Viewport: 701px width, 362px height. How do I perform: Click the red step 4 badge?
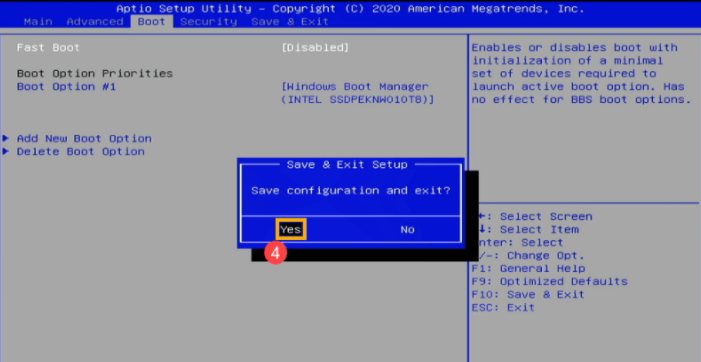coord(275,253)
